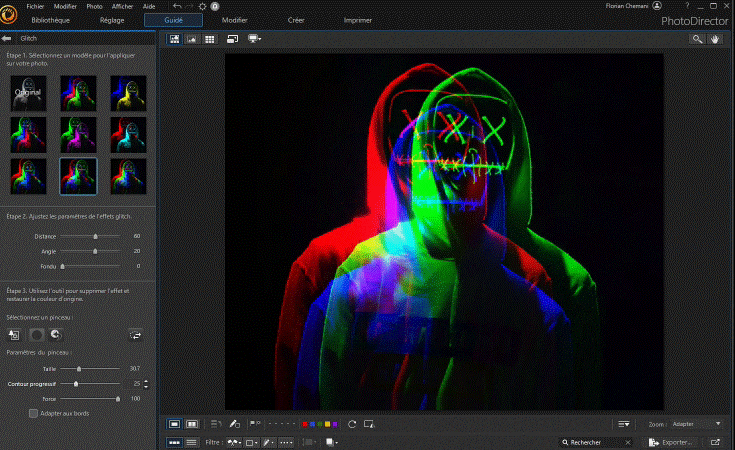The width and height of the screenshot is (735, 450).
Task: Clear the search with the X
Action: [628, 442]
